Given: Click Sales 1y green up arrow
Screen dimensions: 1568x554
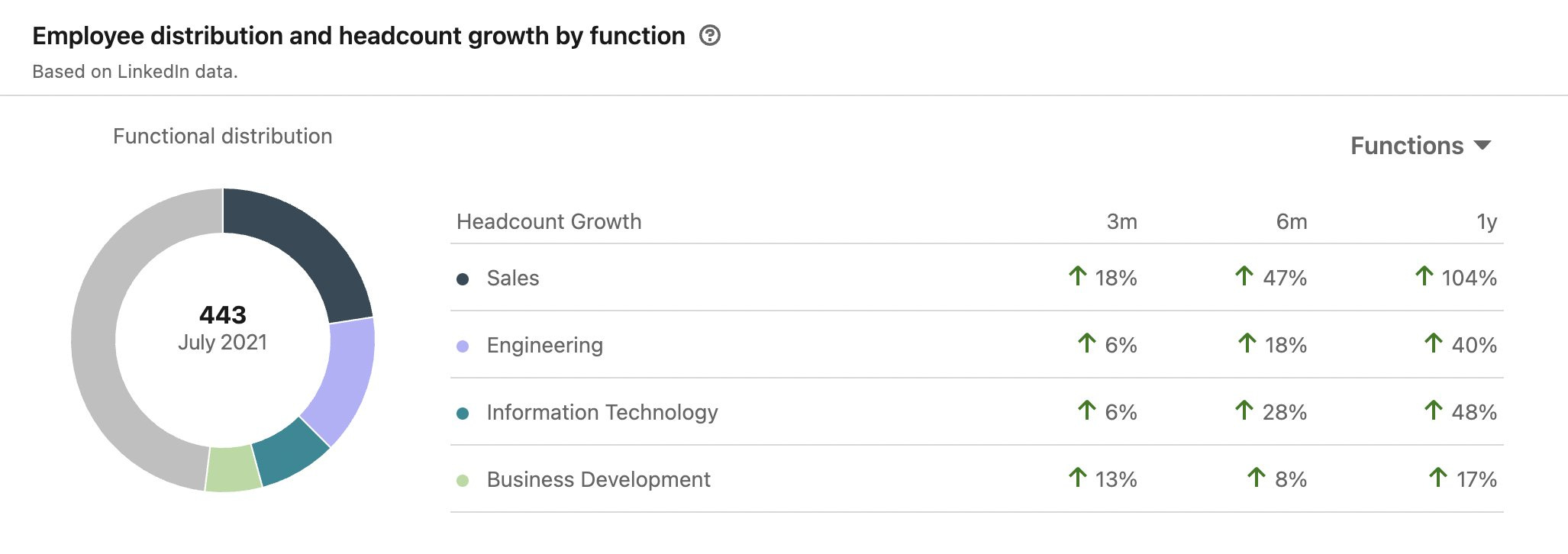Looking at the screenshot, I should (1424, 275).
